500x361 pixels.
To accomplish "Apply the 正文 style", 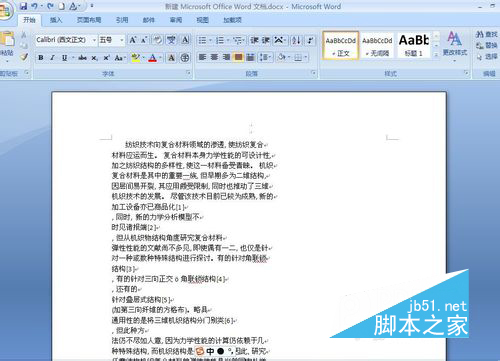I will pyautogui.click(x=340, y=46).
